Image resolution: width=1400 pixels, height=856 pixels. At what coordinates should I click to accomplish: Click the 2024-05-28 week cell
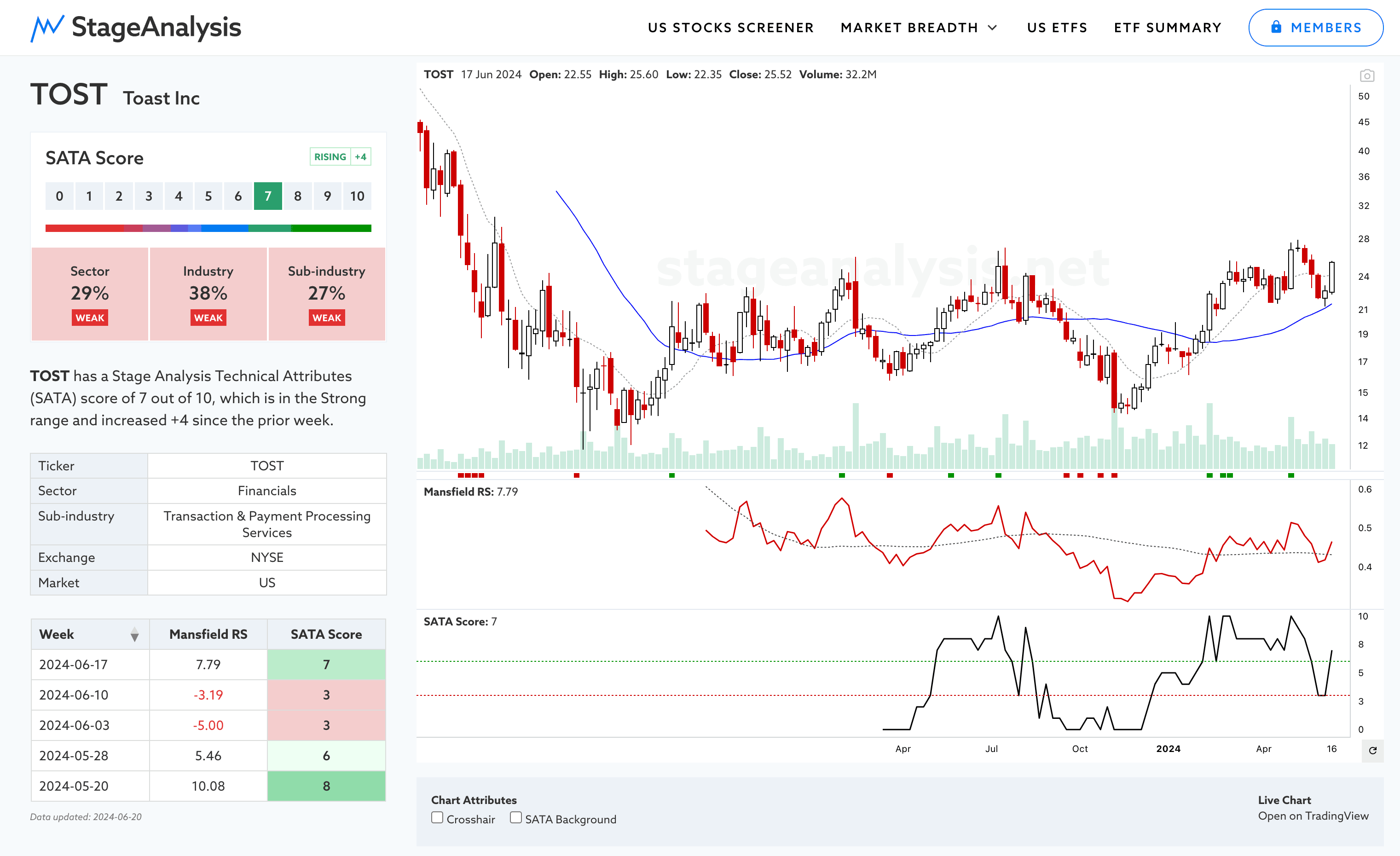pos(90,756)
